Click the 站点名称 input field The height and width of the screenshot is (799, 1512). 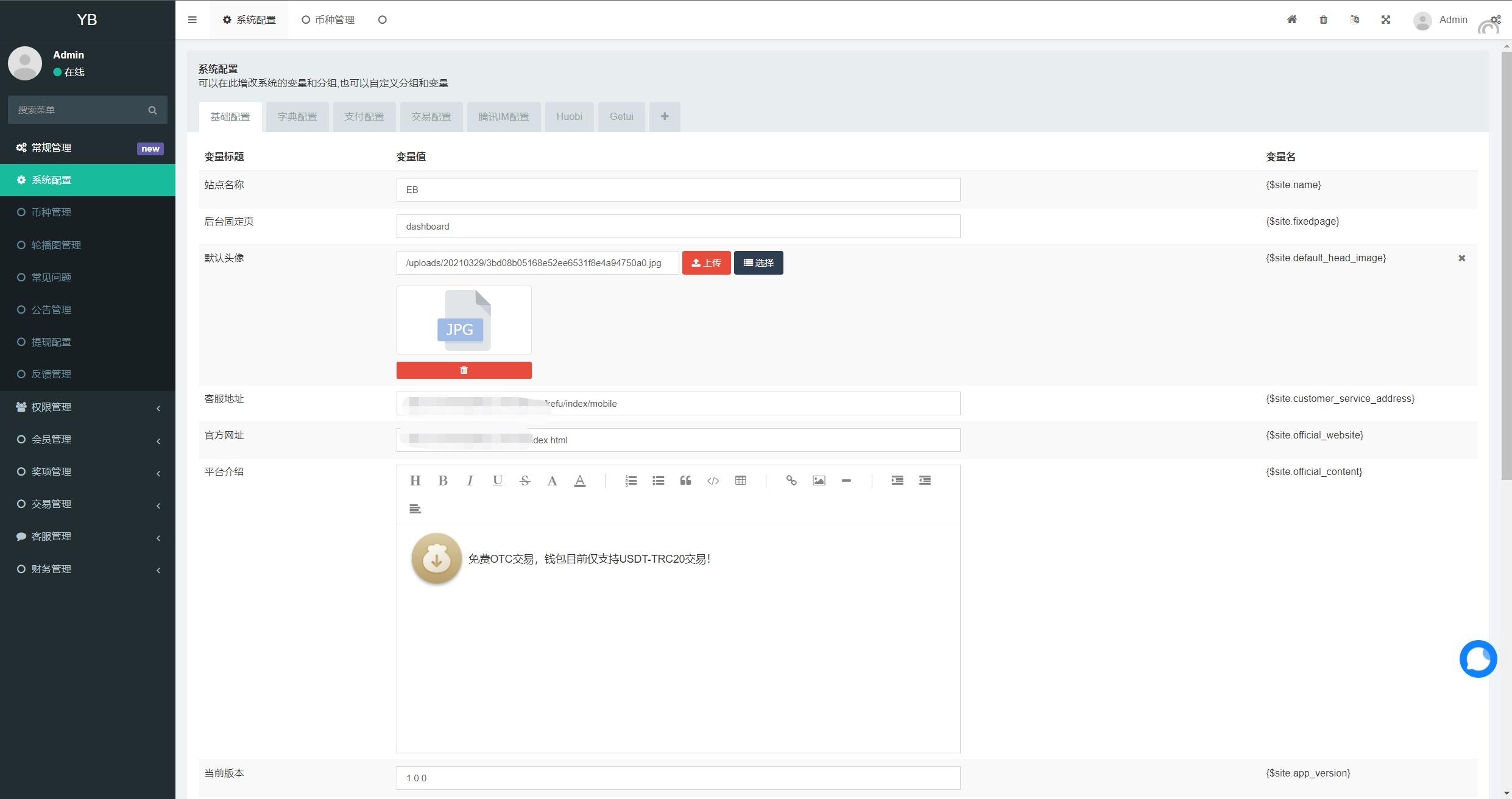point(677,189)
